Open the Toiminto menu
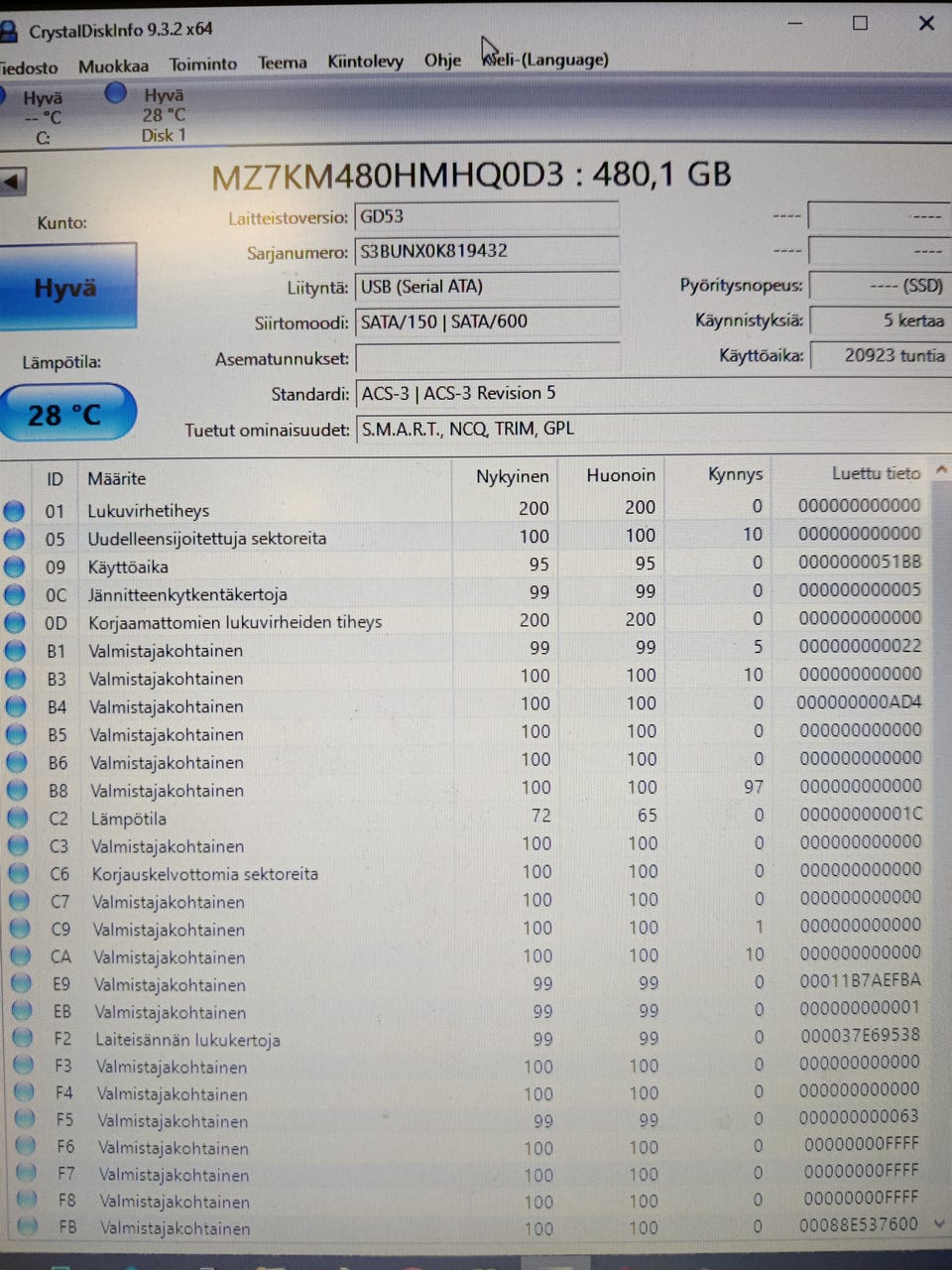The image size is (952, 1270). [x=203, y=64]
